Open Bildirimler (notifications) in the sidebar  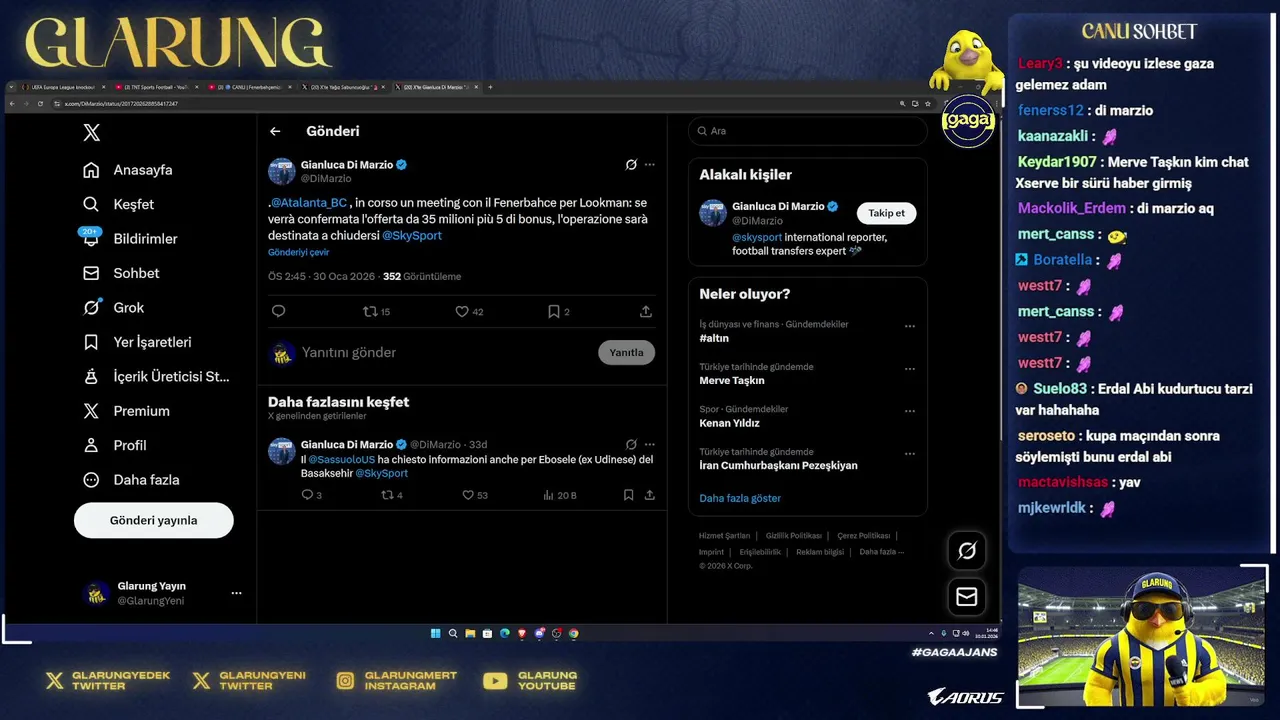pos(129,238)
